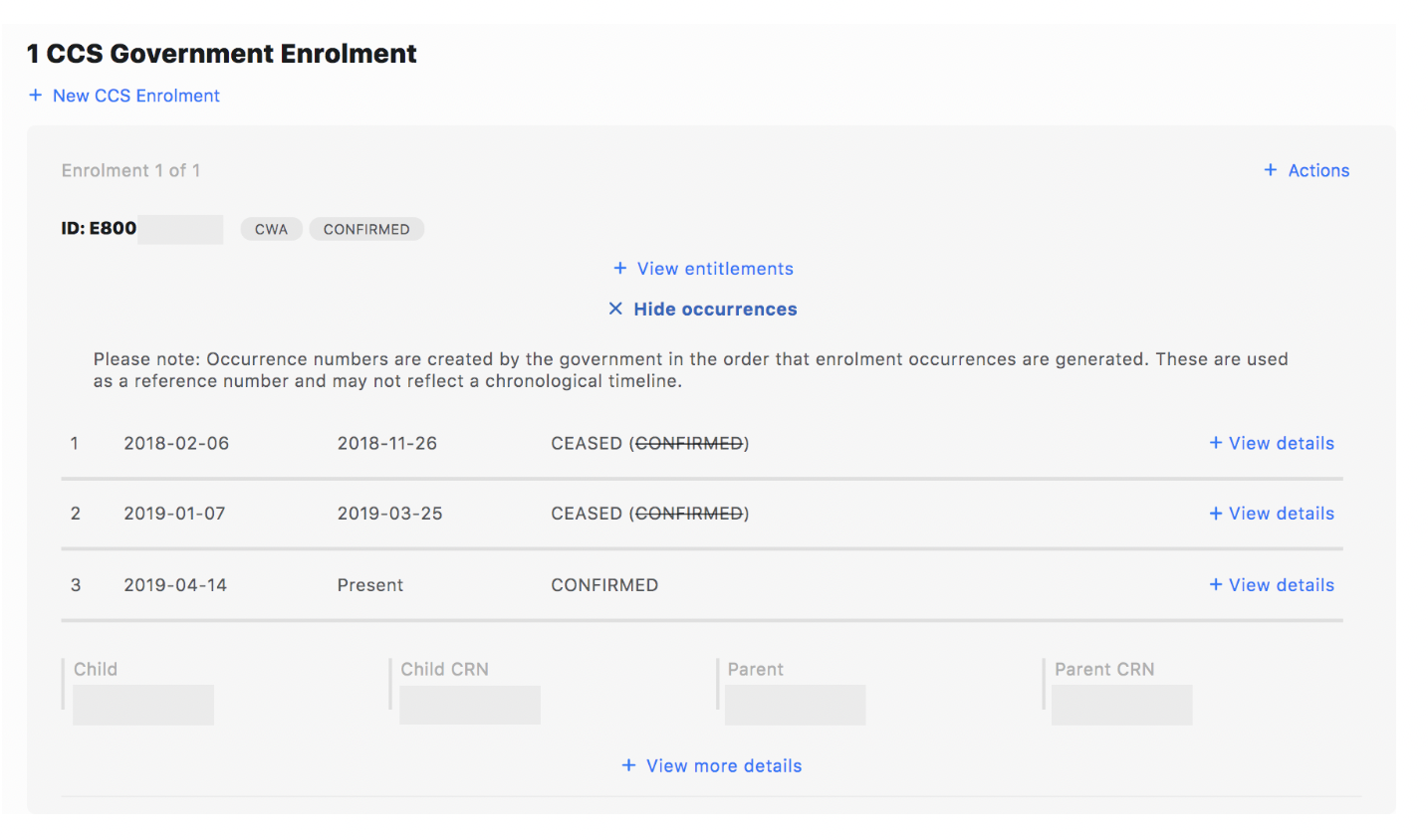Hide occurrences for enrolment E800

(713, 309)
